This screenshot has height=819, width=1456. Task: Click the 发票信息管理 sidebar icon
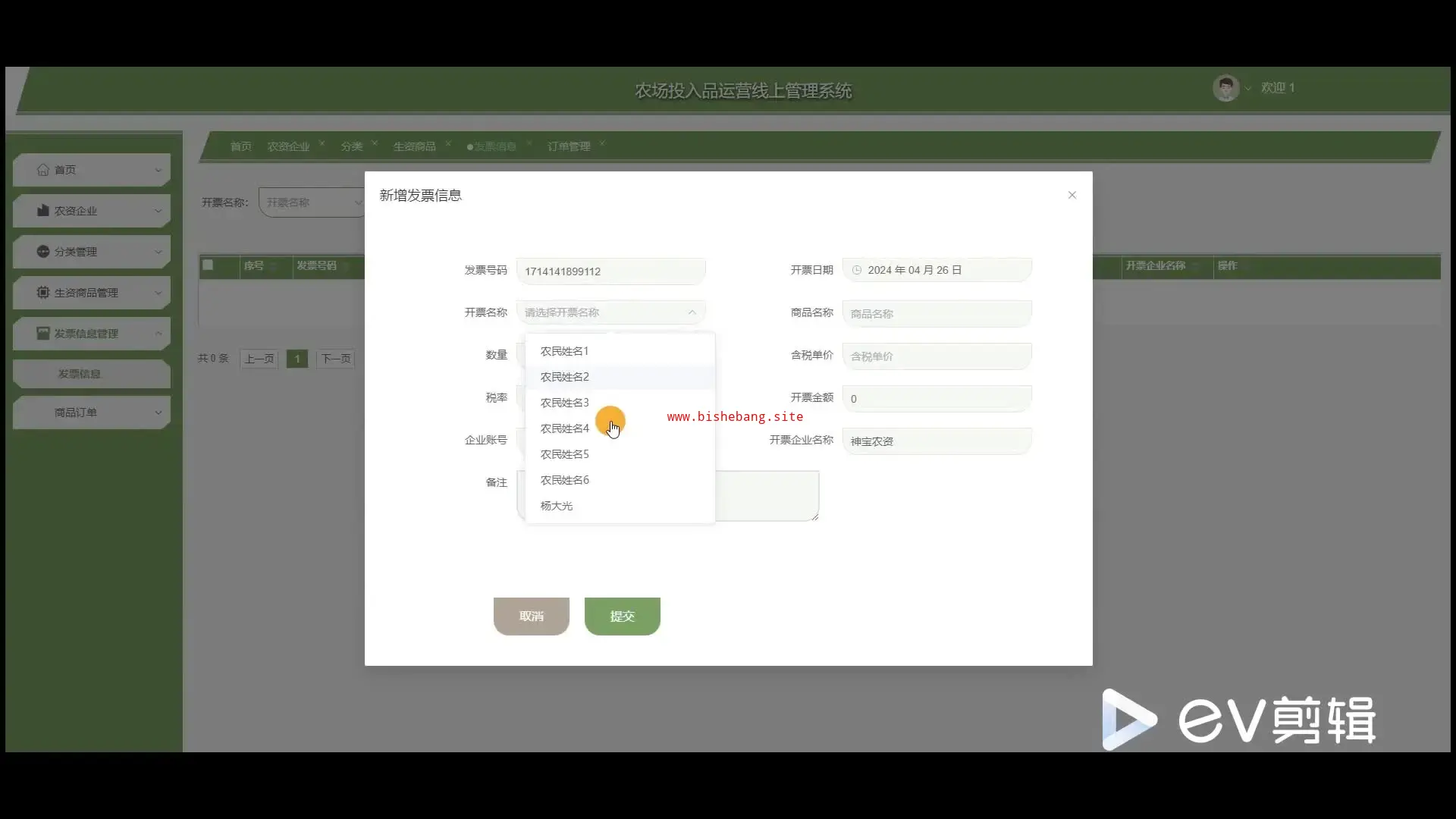[43, 334]
